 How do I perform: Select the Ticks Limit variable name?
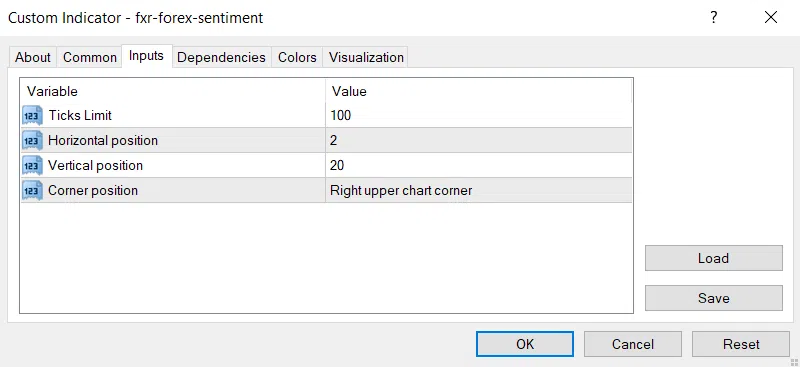[80, 115]
